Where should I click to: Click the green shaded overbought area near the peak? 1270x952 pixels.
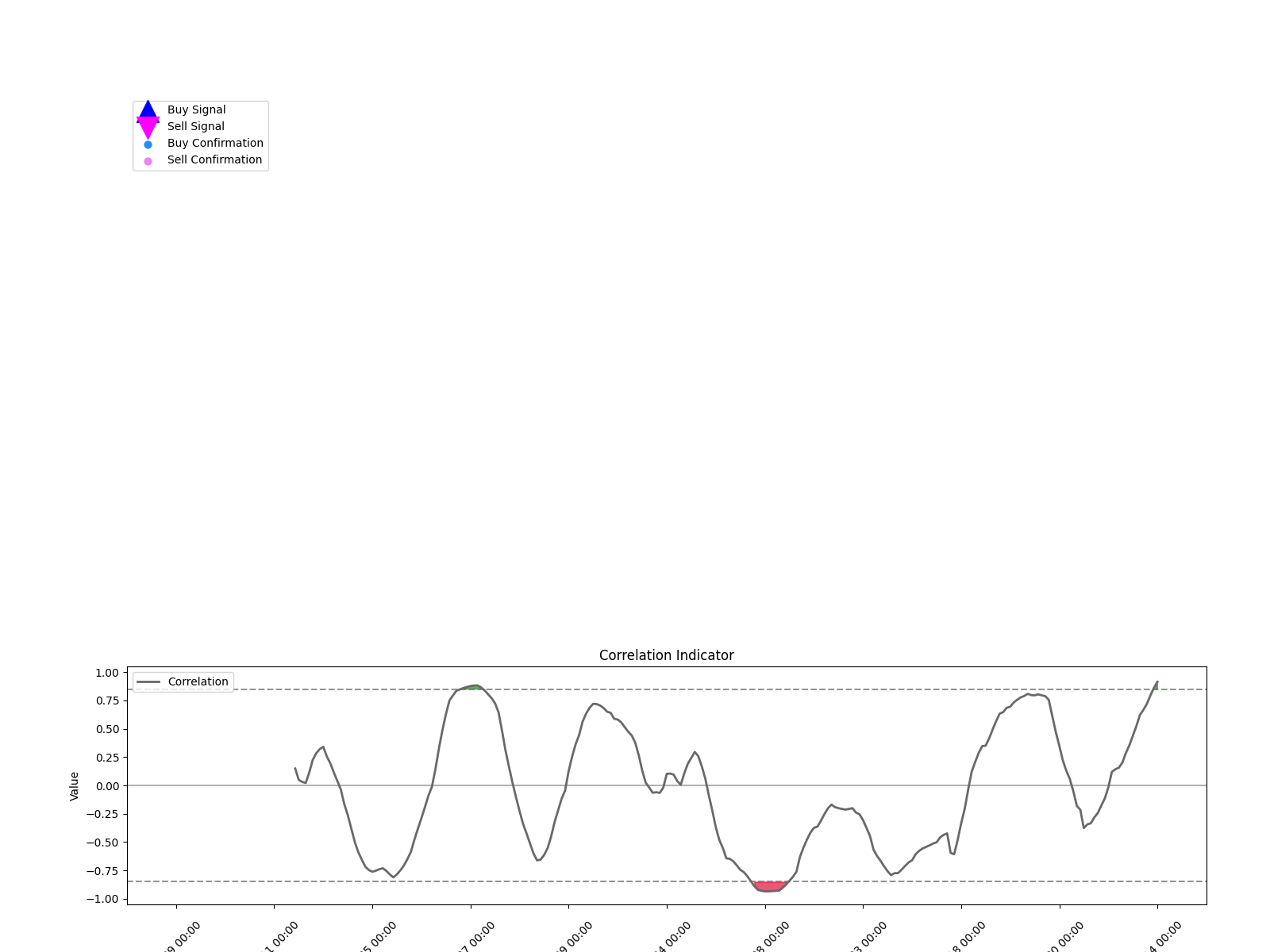(472, 688)
